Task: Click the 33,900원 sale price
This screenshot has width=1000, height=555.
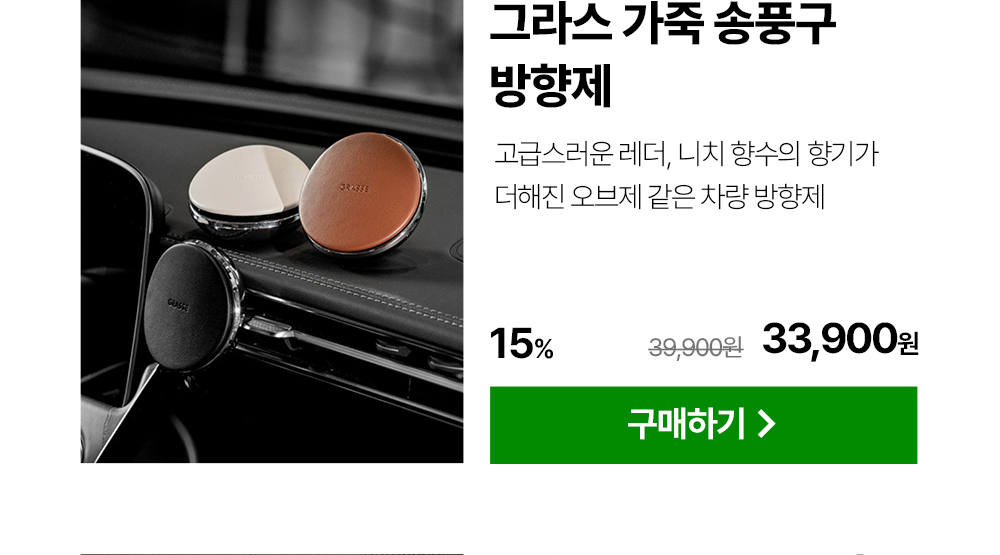Action: (840, 339)
